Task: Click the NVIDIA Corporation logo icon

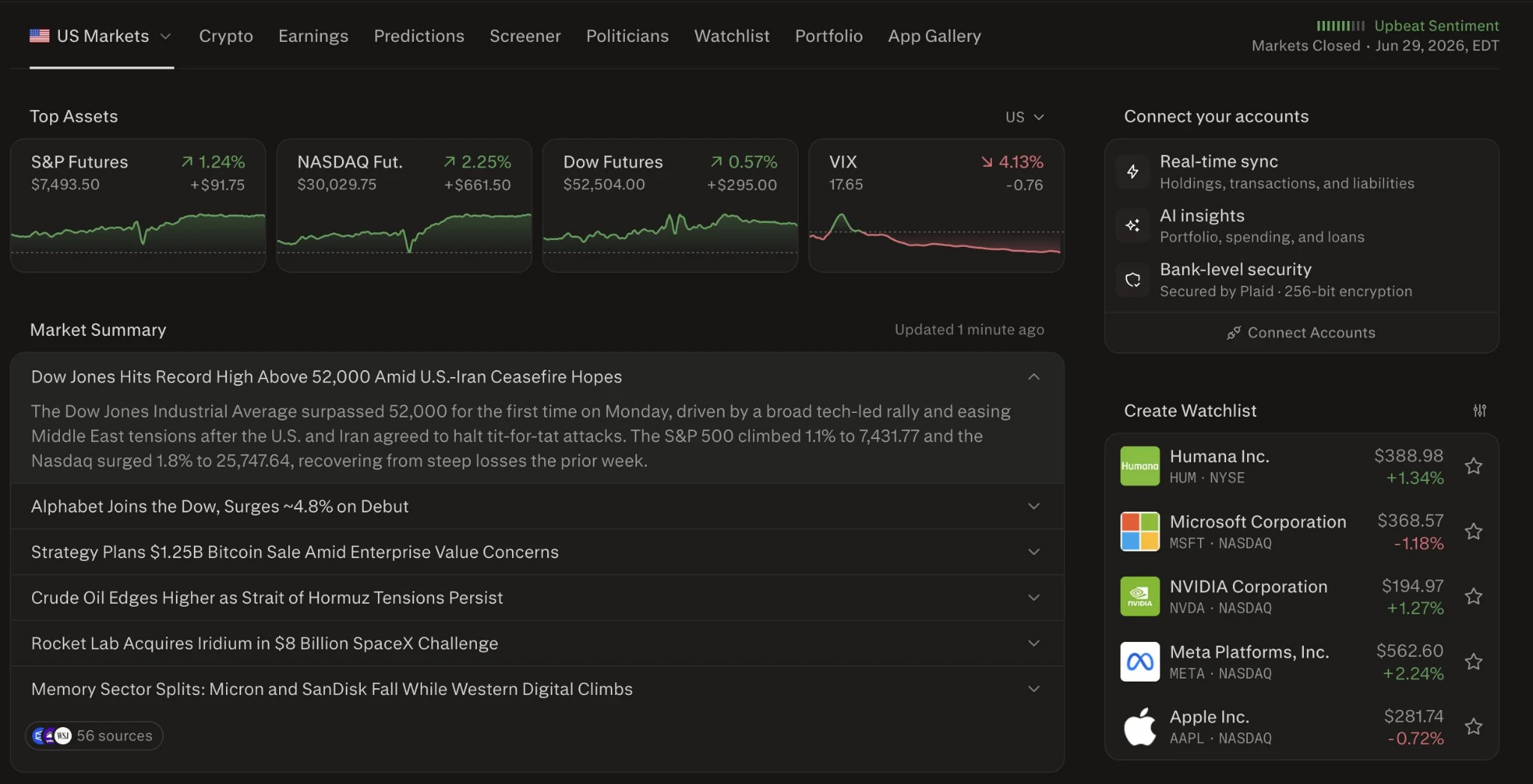Action: click(1139, 596)
